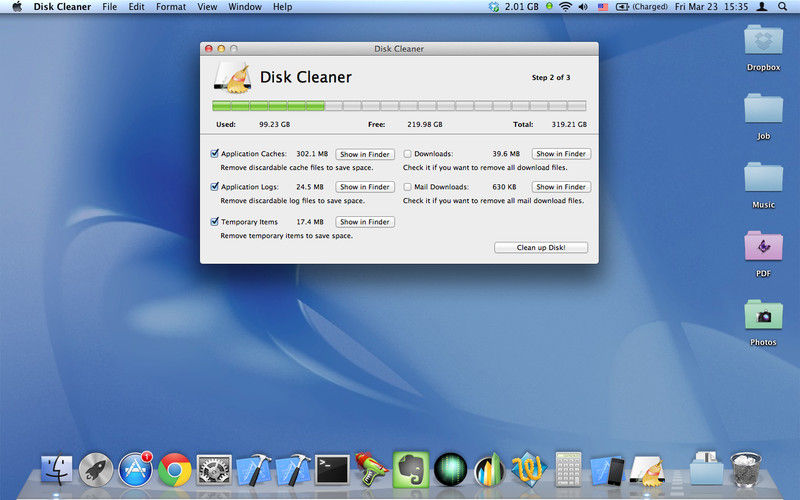This screenshot has height=500, width=800.
Task: Show Downloads in Finder
Action: pyautogui.click(x=561, y=154)
